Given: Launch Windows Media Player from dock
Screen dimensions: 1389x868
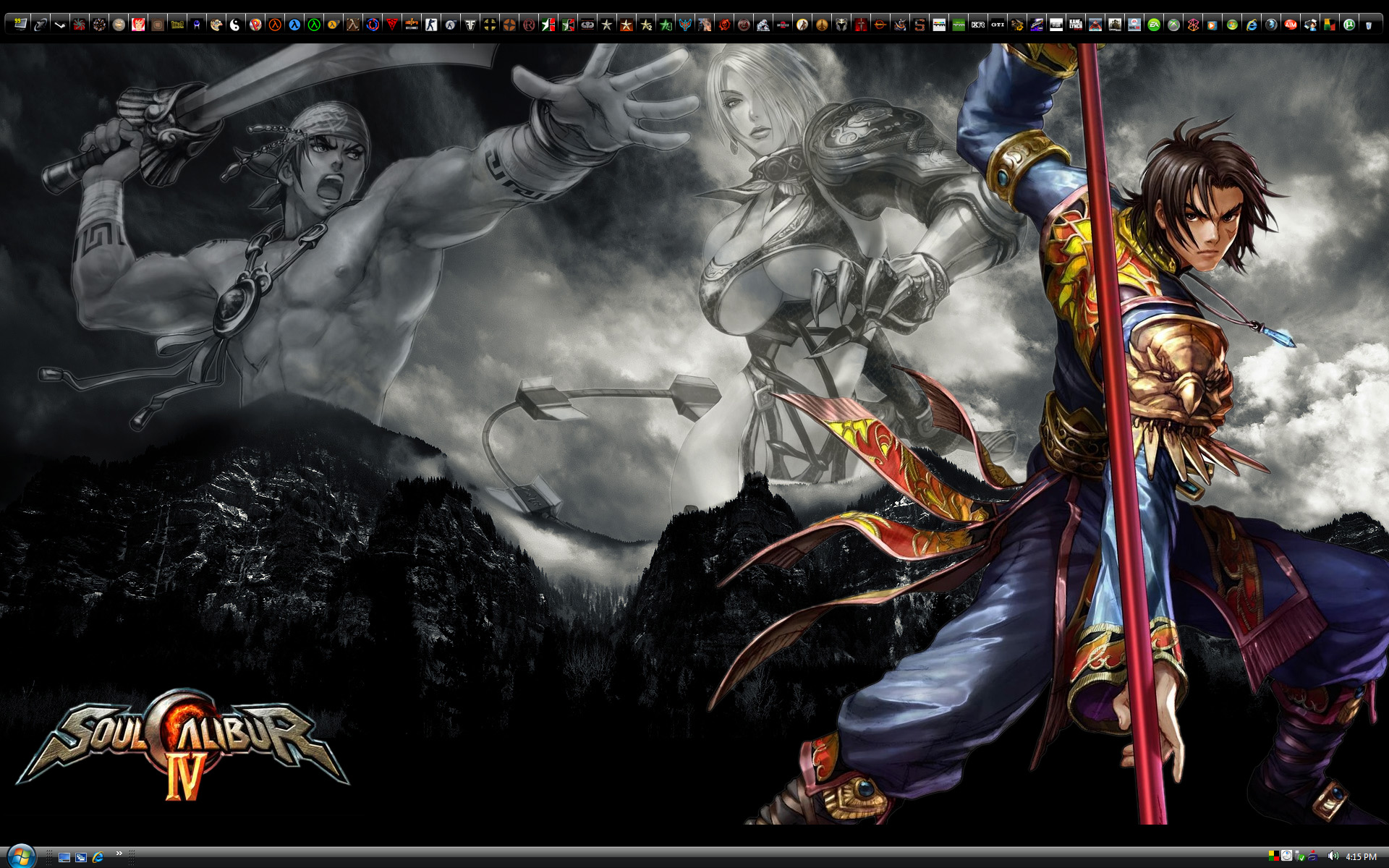Looking at the screenshot, I should tap(1212, 25).
